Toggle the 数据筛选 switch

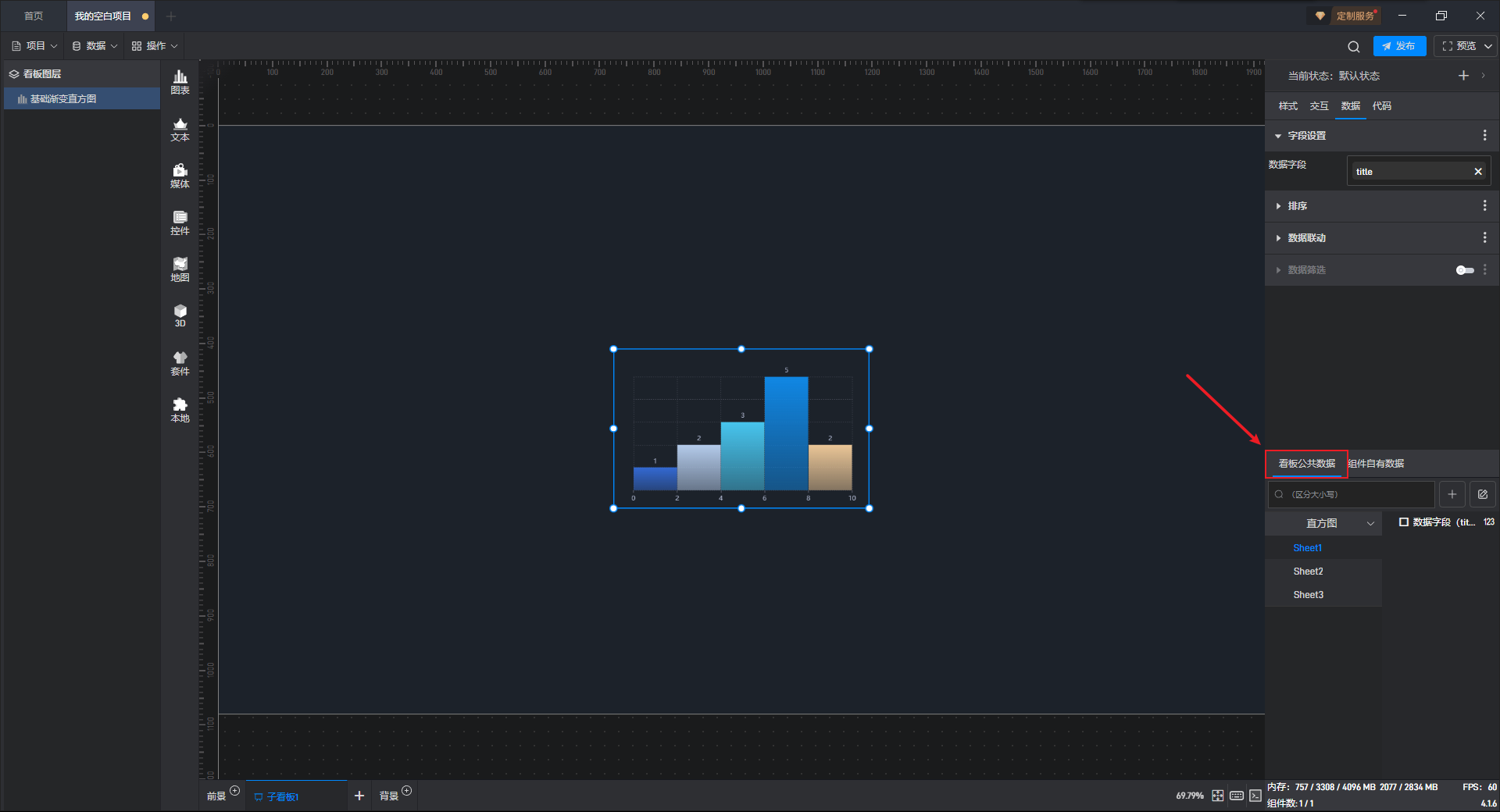pyautogui.click(x=1465, y=270)
